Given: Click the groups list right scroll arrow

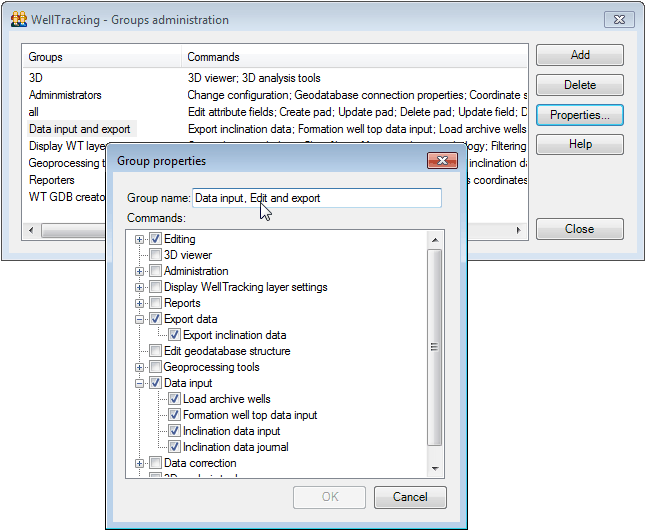Looking at the screenshot, I should click(x=519, y=230).
